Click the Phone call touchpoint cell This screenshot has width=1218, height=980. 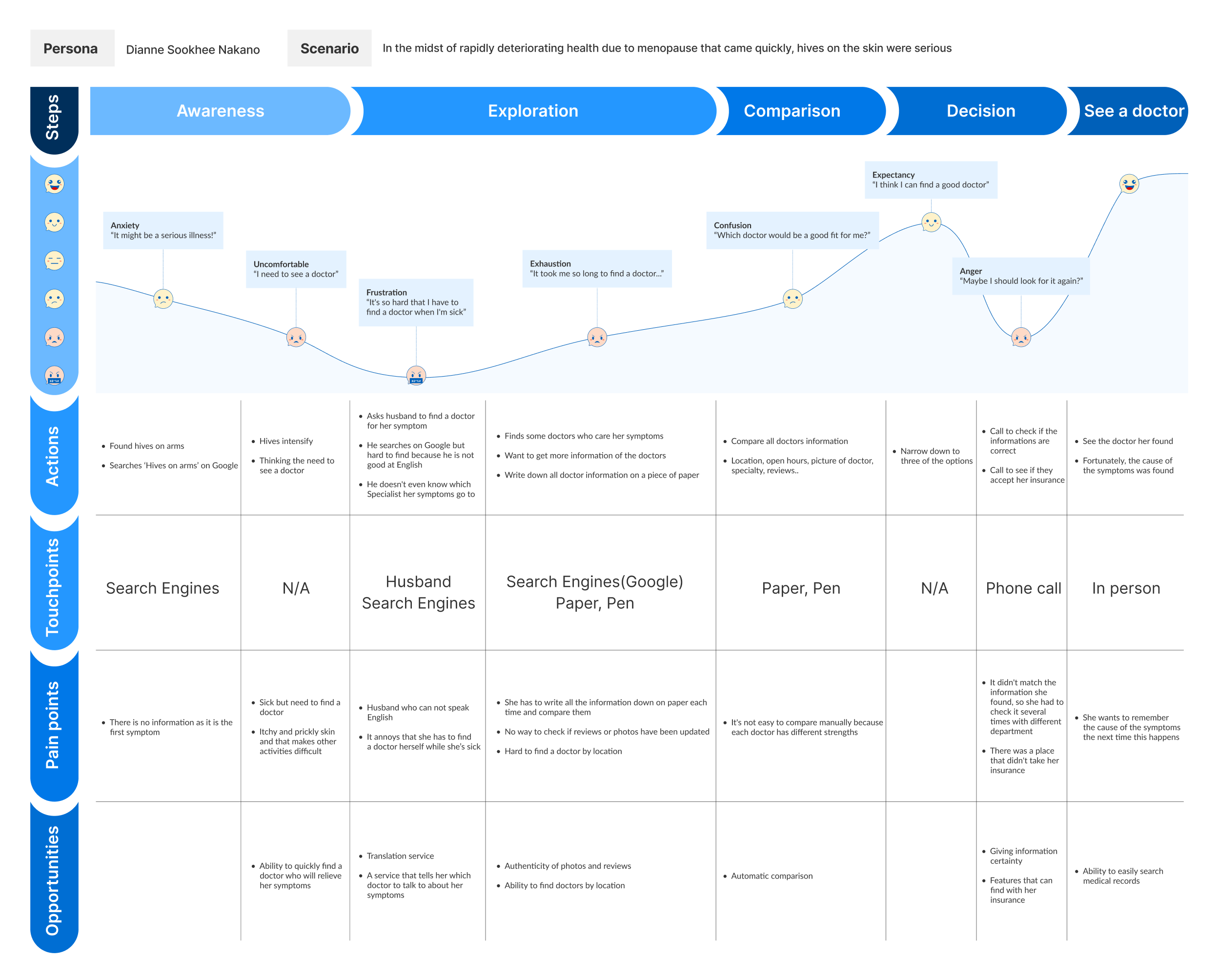pos(1023,588)
